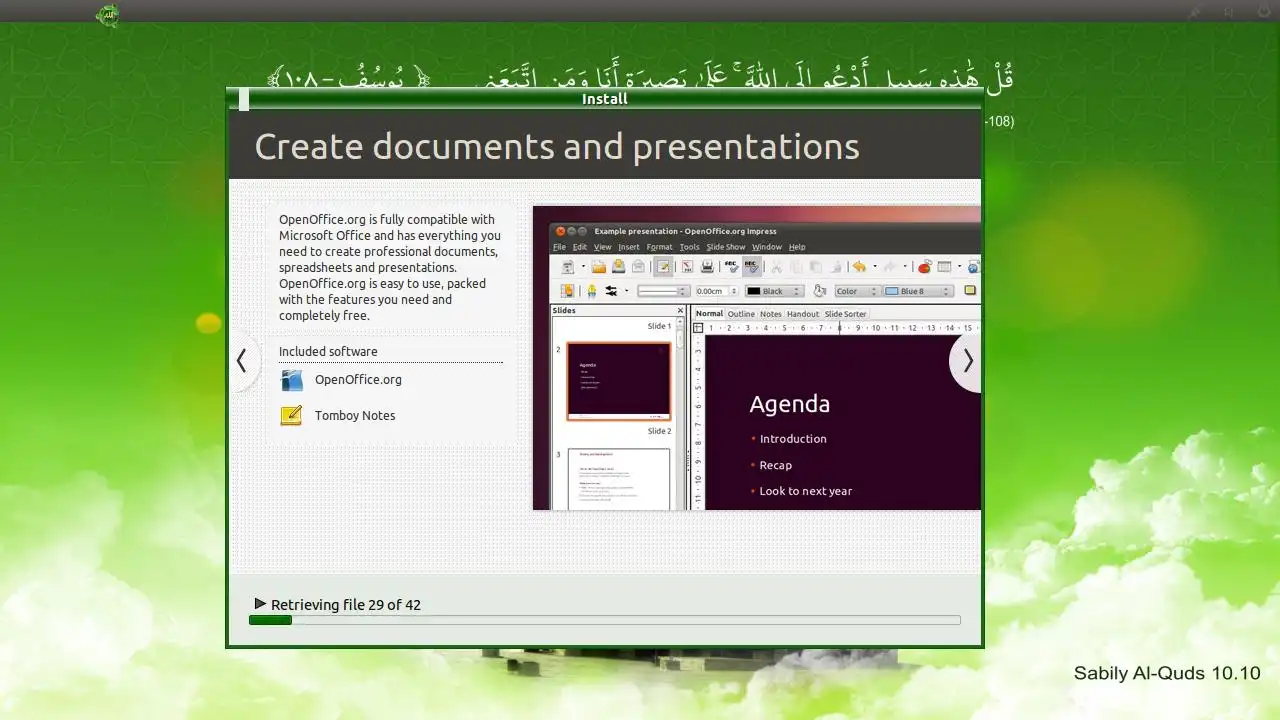This screenshot has height=720, width=1280.
Task: Open Window menu in Impress screenshot
Action: [x=767, y=247]
